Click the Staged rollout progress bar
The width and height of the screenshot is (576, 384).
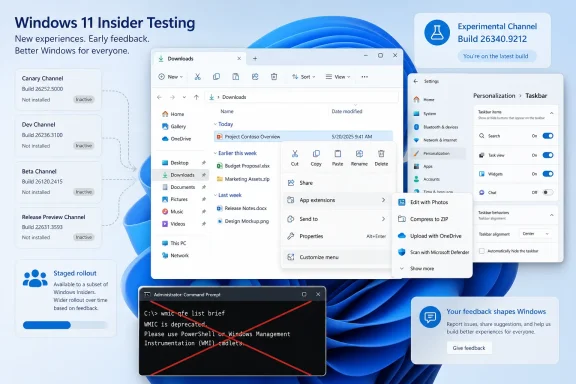pyautogui.click(x=65, y=325)
